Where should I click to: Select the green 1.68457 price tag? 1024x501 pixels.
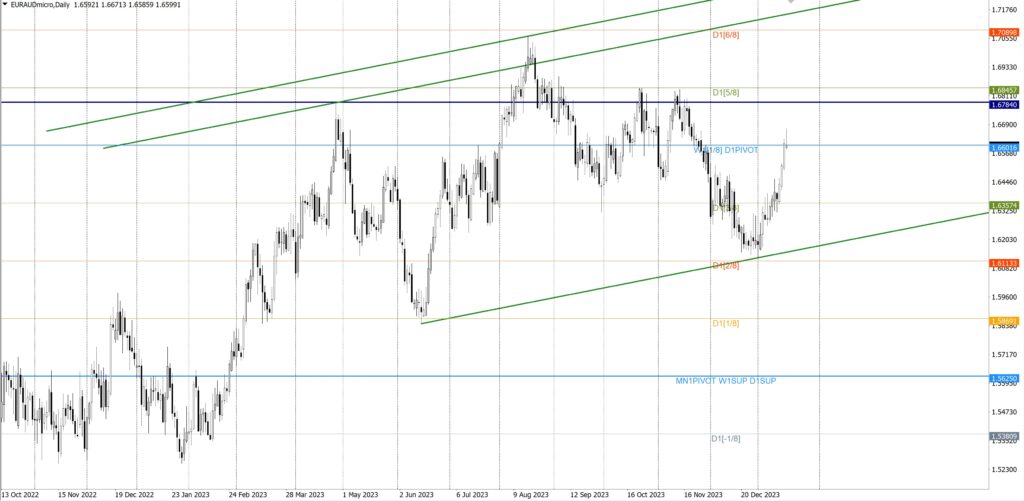point(1005,89)
